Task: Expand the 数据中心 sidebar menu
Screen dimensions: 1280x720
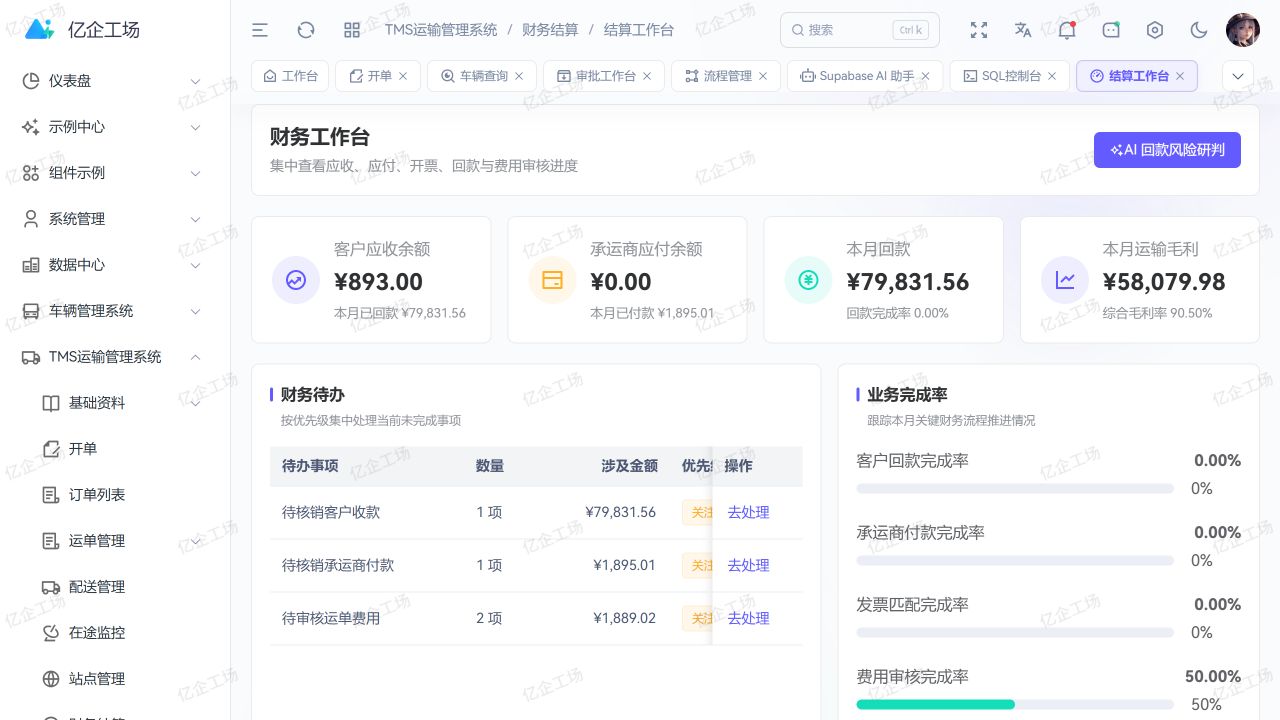Action: pos(115,265)
